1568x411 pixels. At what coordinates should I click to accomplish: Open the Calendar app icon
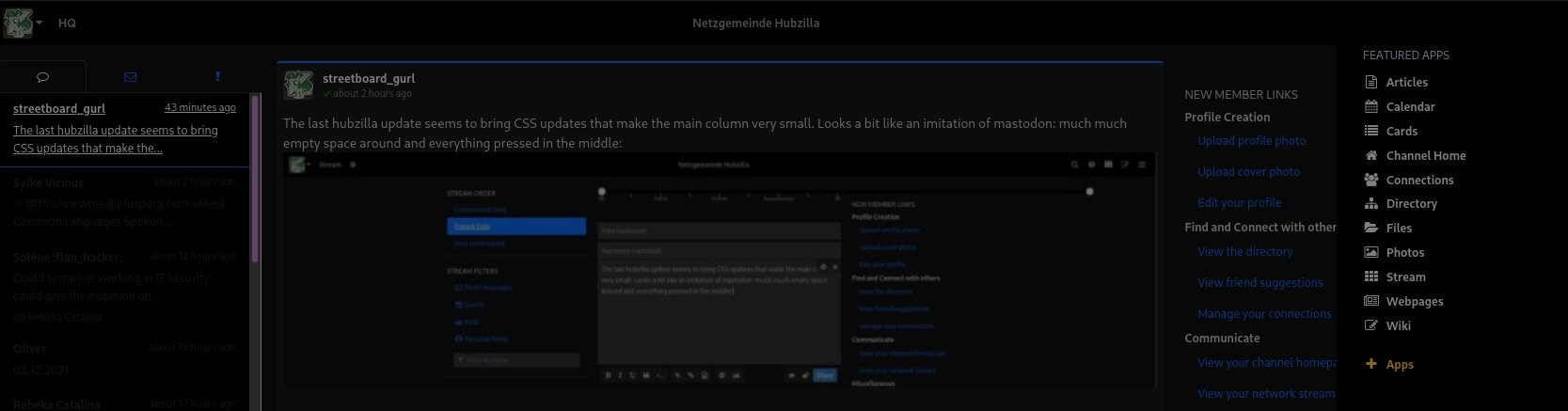click(x=1370, y=107)
